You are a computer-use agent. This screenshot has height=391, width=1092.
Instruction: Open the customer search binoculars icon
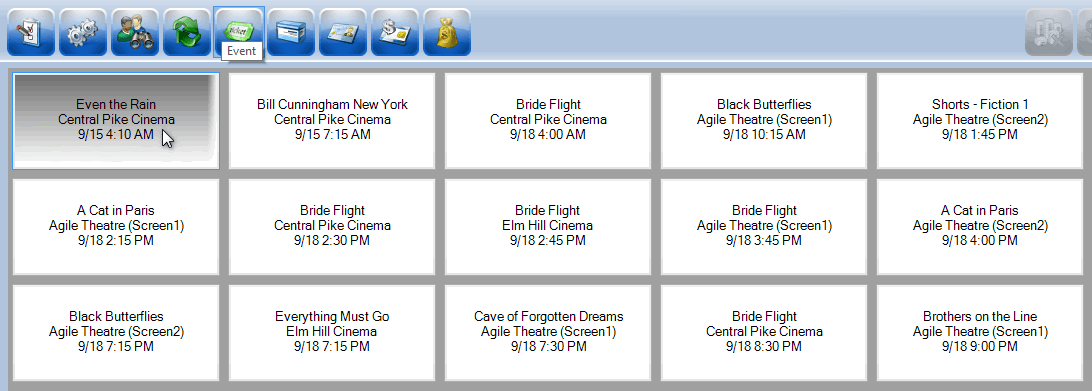click(135, 32)
